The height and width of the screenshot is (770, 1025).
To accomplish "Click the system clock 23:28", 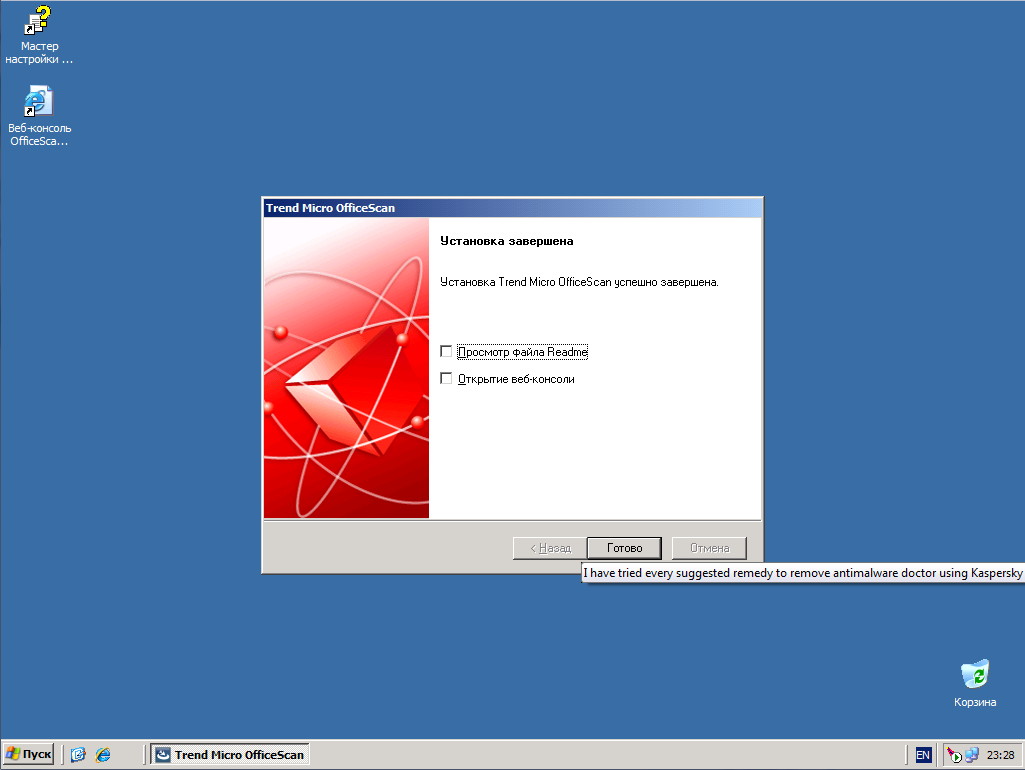I will tap(1000, 755).
